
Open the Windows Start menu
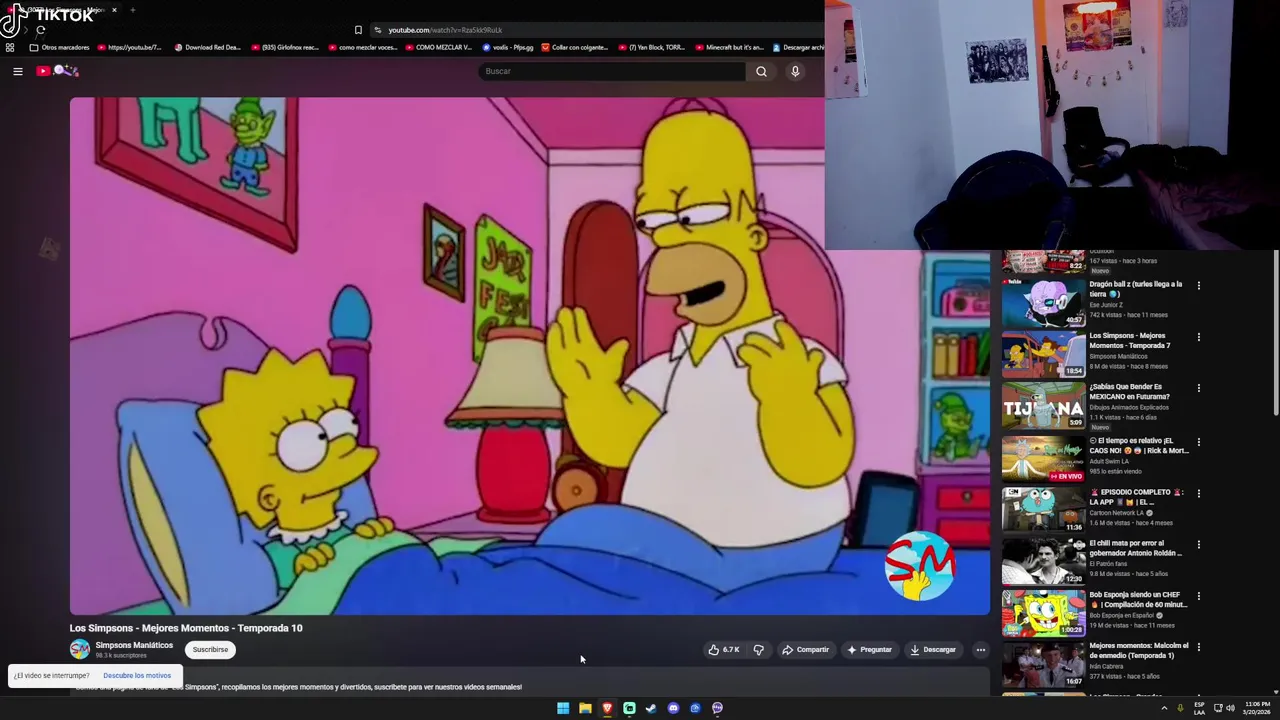coord(563,708)
